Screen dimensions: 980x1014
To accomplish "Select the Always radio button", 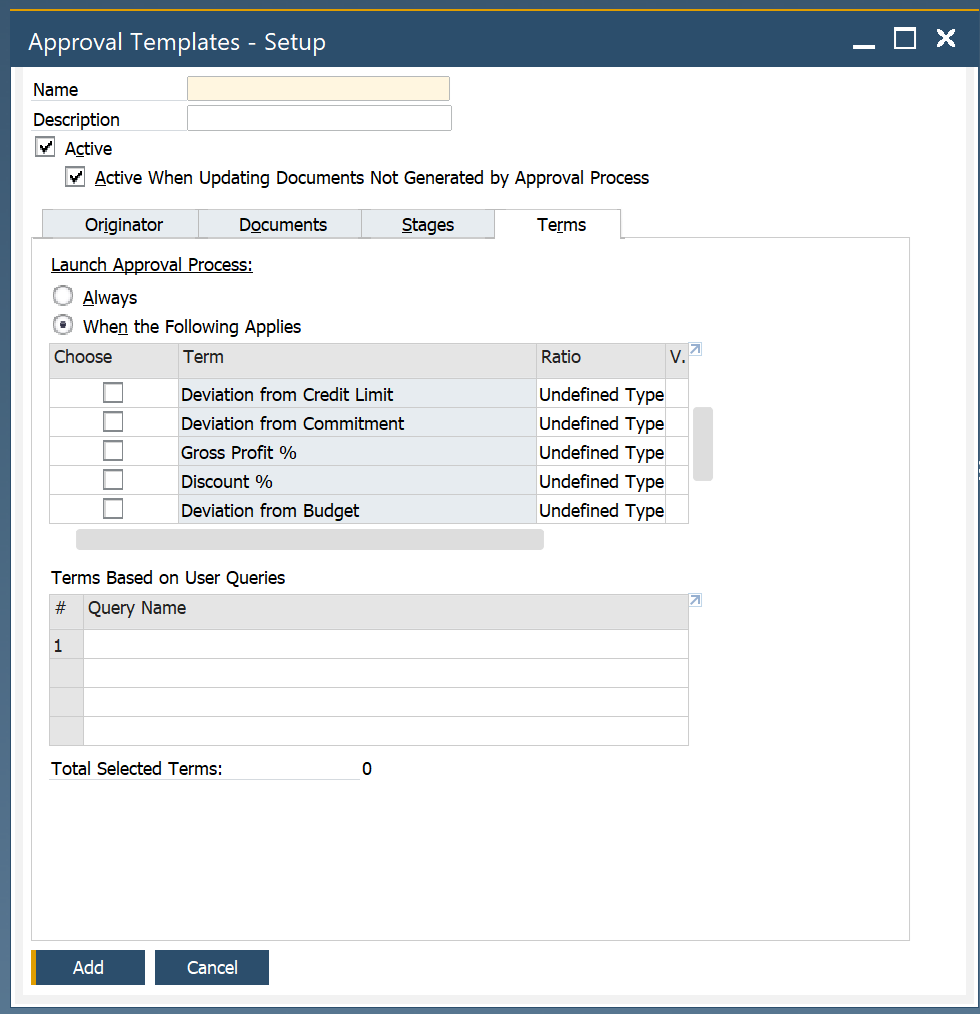I will point(63,295).
